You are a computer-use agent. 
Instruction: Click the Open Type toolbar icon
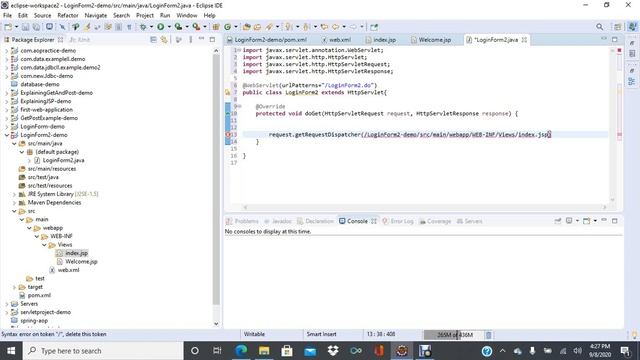[247, 27]
